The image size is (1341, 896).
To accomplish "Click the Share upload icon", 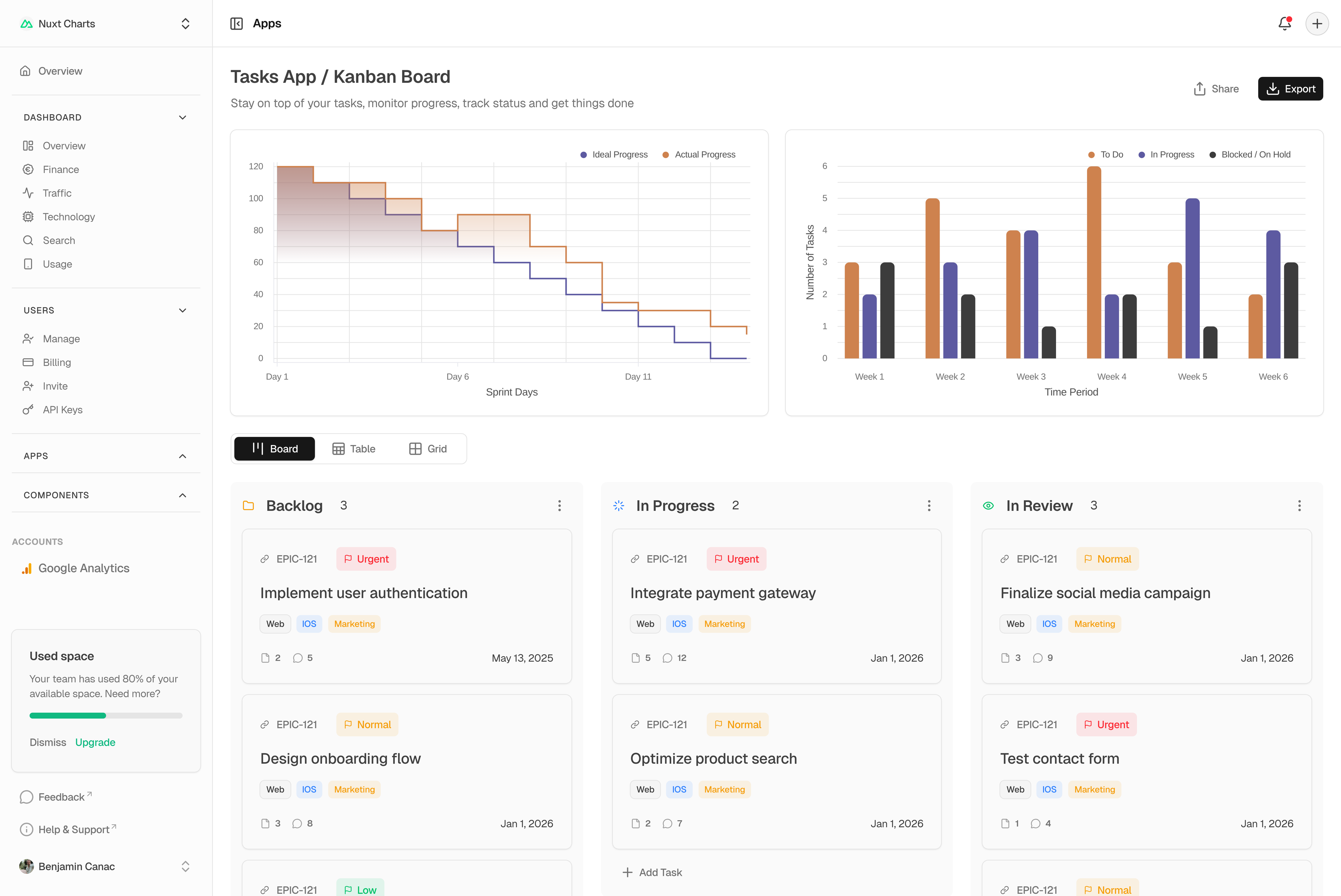I will coord(1199,89).
